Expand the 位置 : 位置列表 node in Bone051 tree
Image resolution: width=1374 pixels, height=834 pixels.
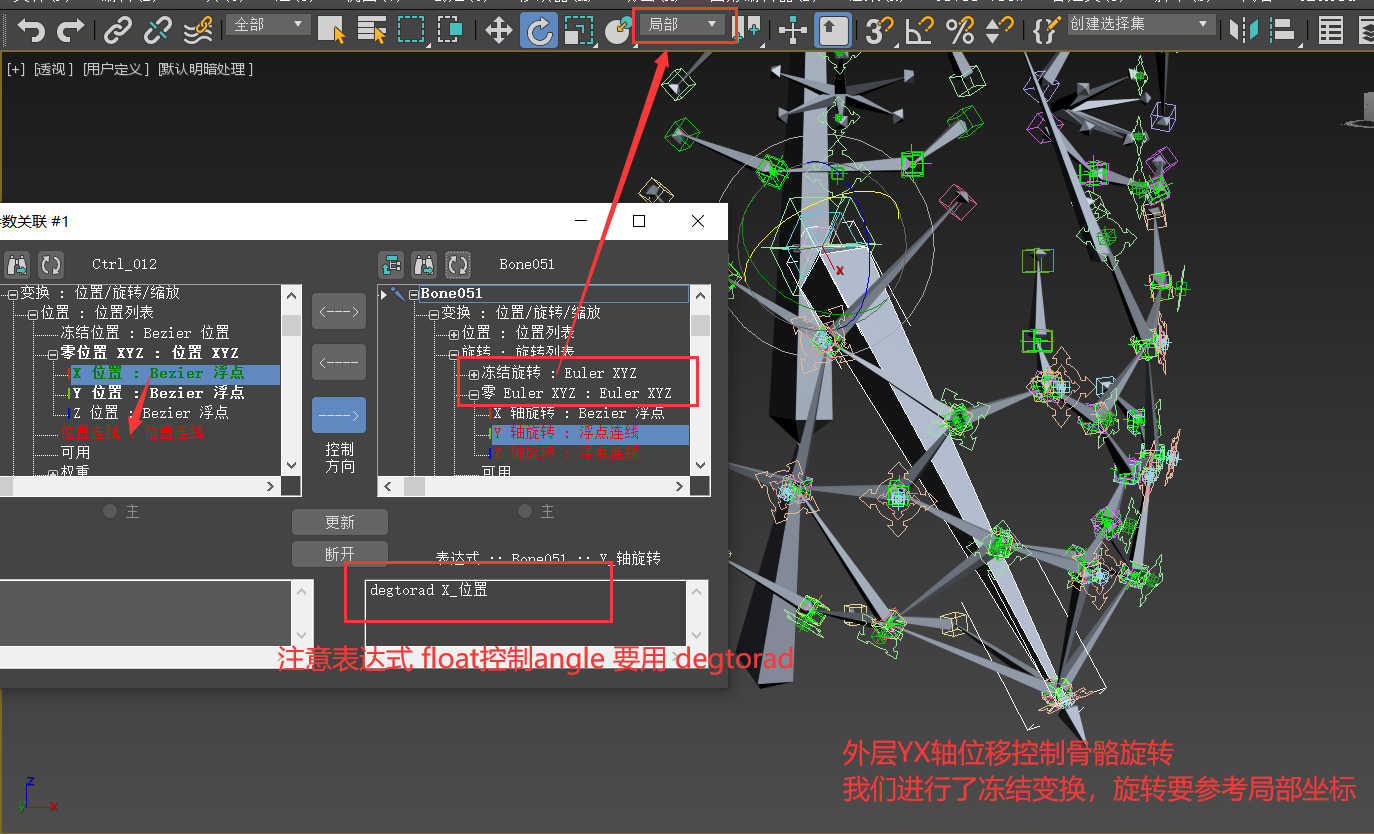[454, 333]
